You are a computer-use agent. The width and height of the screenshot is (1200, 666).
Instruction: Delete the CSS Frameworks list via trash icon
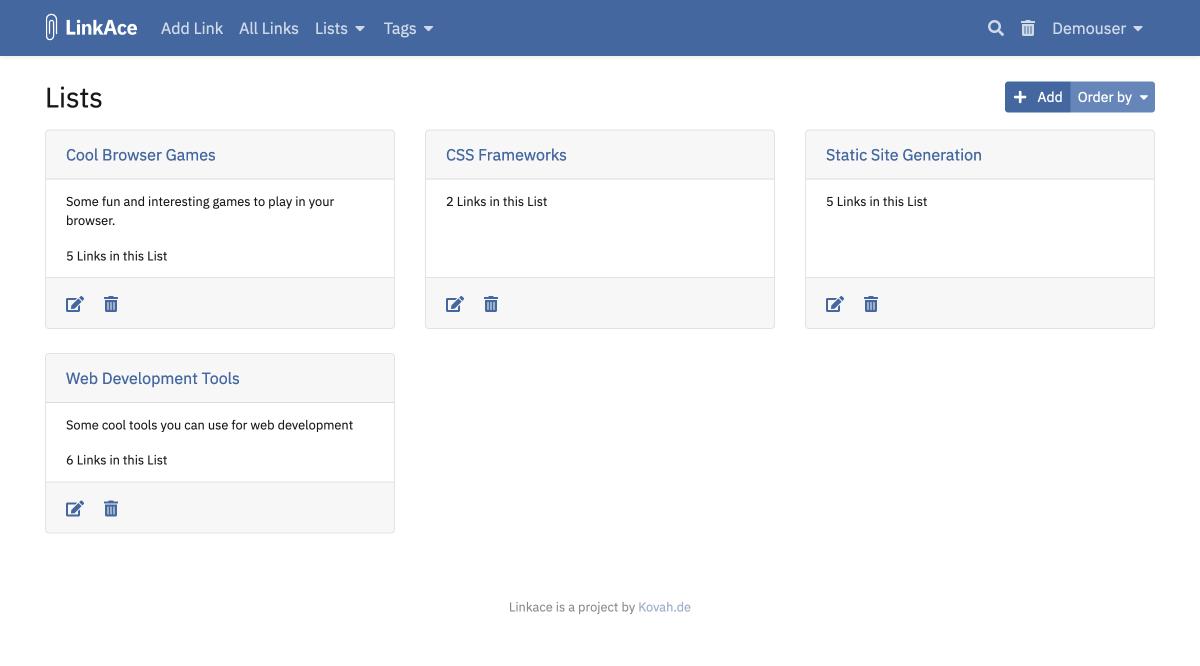coord(490,304)
